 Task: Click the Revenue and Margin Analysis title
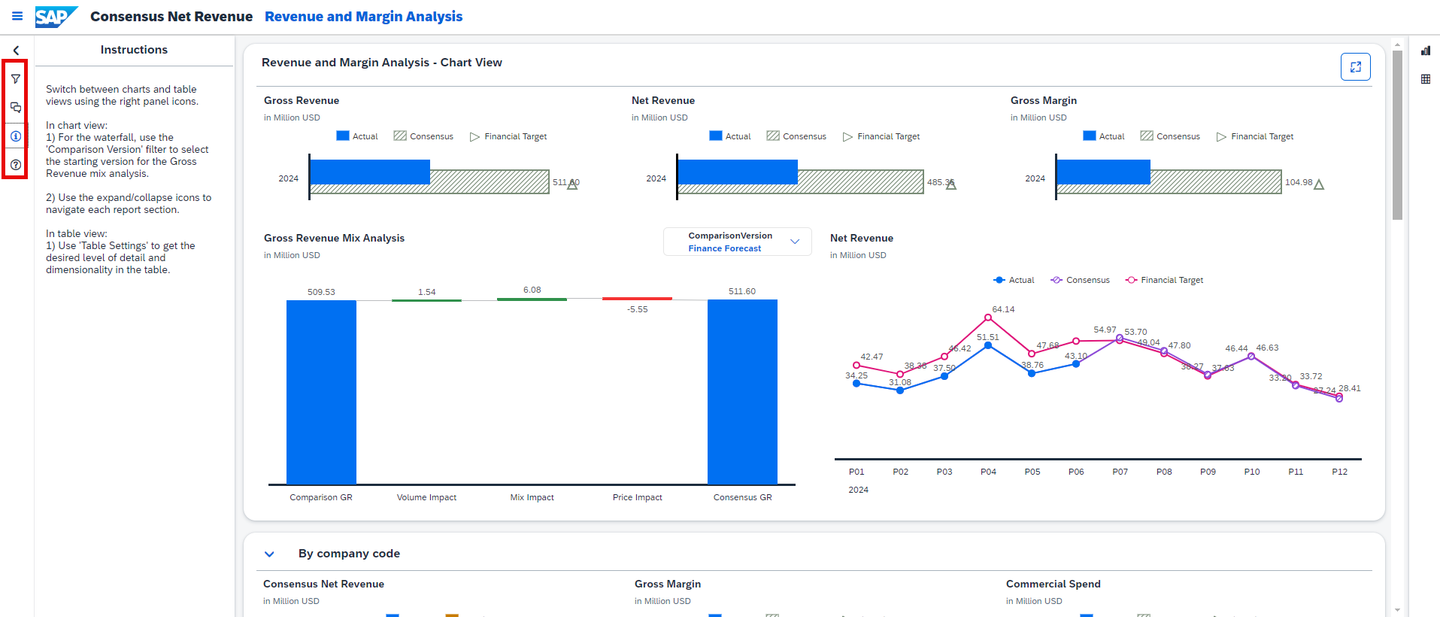pyautogui.click(x=364, y=16)
